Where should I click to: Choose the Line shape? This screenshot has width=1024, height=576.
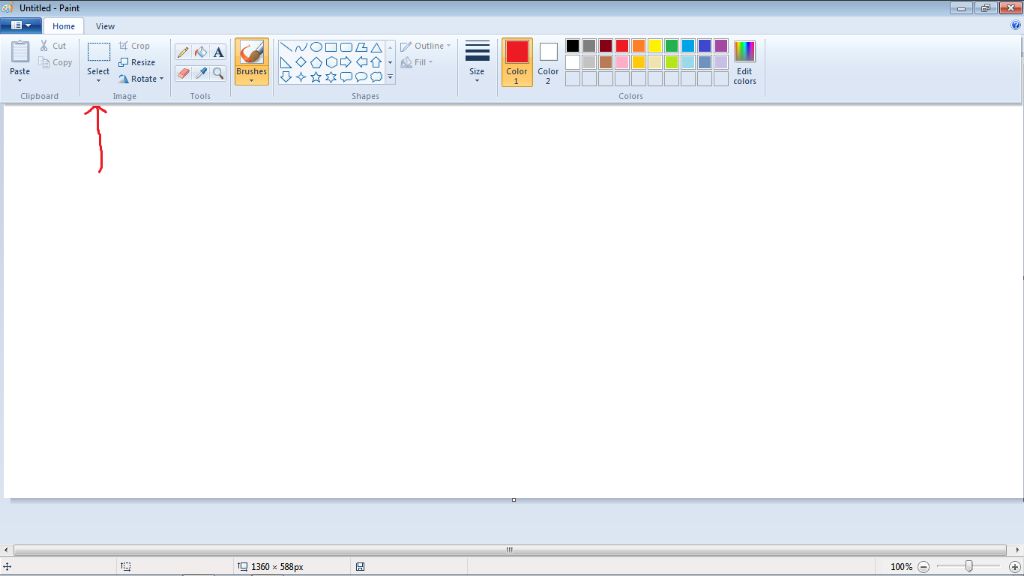pos(286,47)
